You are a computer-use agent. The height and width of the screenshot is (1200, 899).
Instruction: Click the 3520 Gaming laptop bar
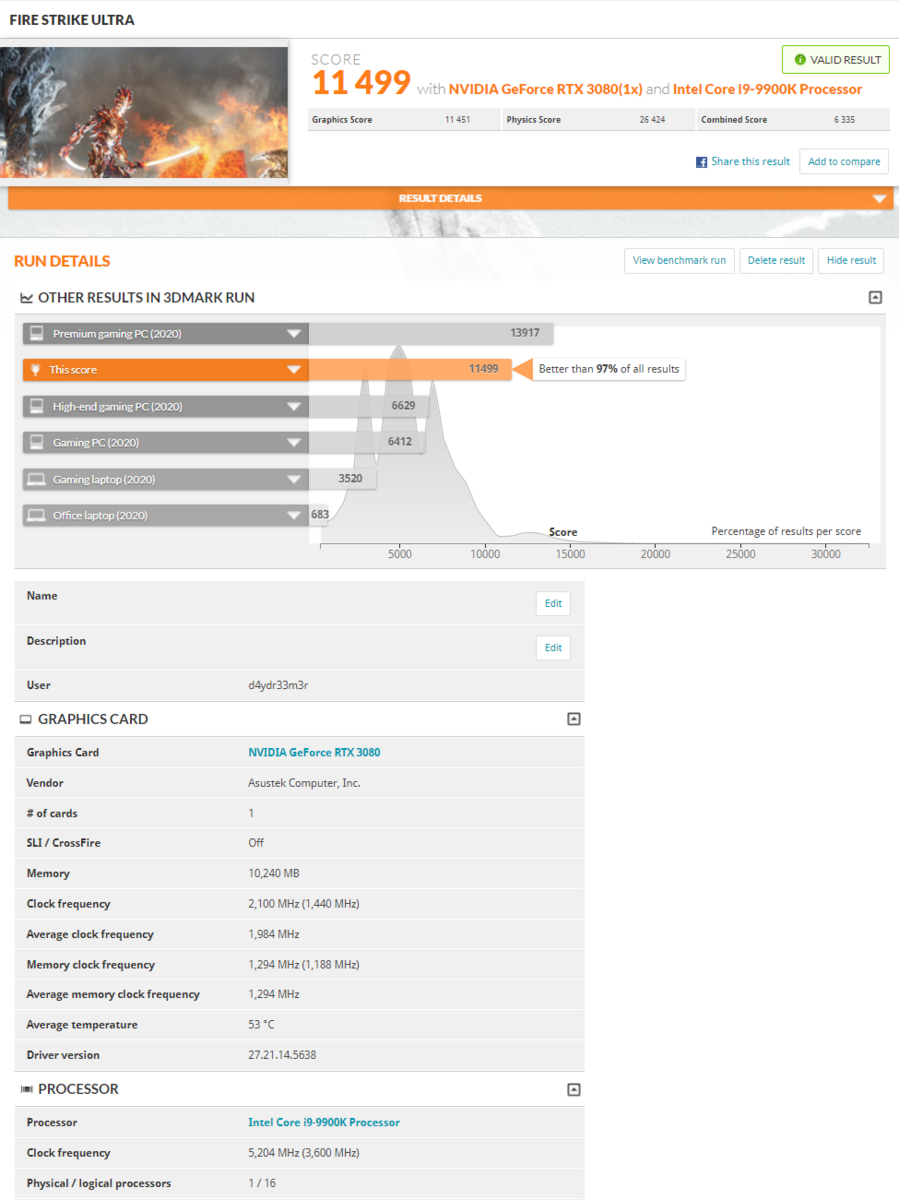343,479
